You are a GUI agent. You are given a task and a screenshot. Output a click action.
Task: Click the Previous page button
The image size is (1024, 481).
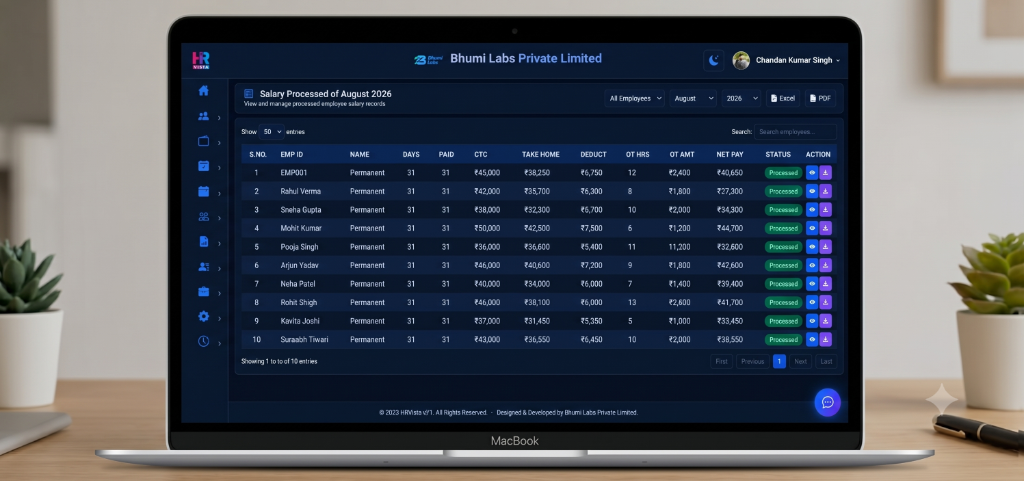coord(752,362)
